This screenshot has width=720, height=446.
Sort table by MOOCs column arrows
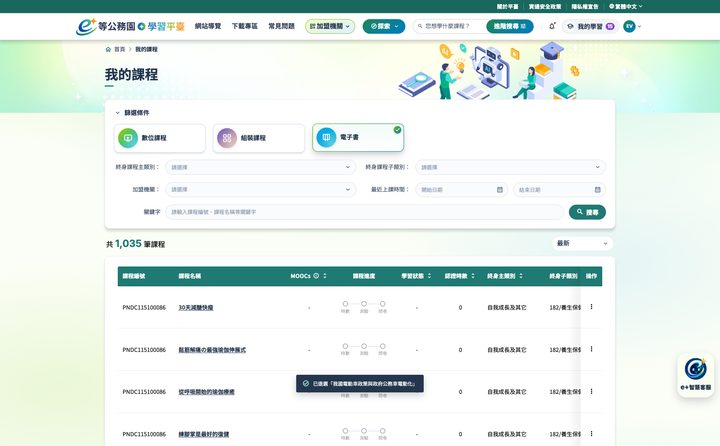pyautogui.click(x=325, y=276)
